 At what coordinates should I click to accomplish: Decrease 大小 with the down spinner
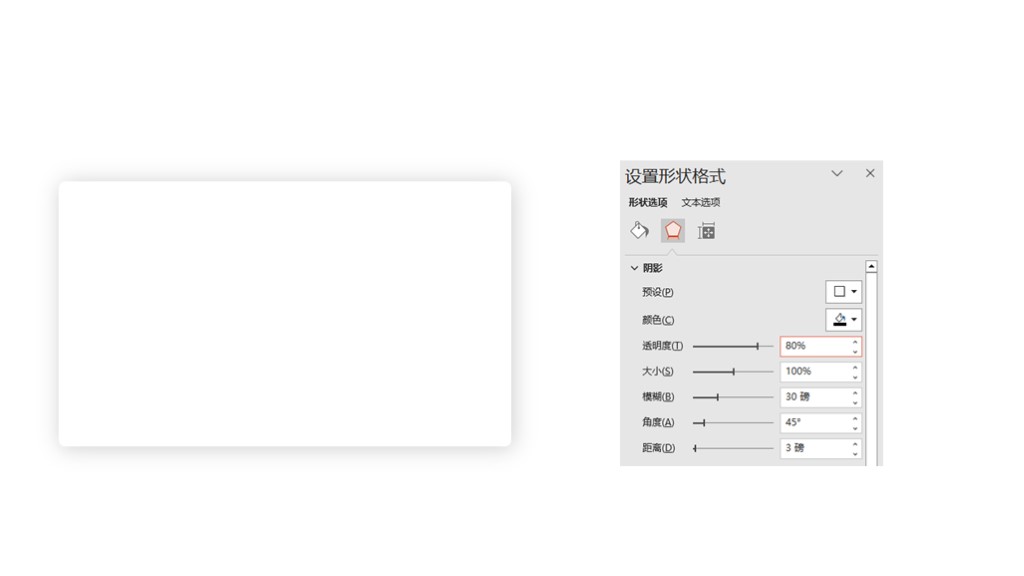pyautogui.click(x=855, y=377)
